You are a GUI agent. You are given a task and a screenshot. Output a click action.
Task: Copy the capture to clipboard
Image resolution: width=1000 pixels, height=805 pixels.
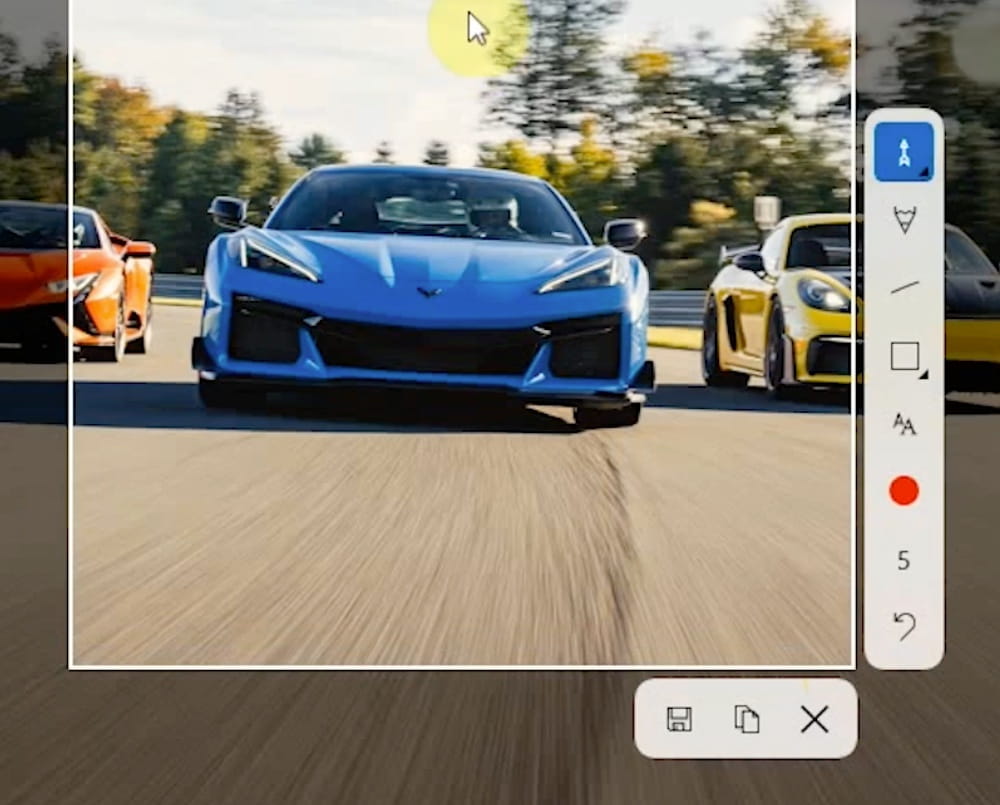click(746, 719)
